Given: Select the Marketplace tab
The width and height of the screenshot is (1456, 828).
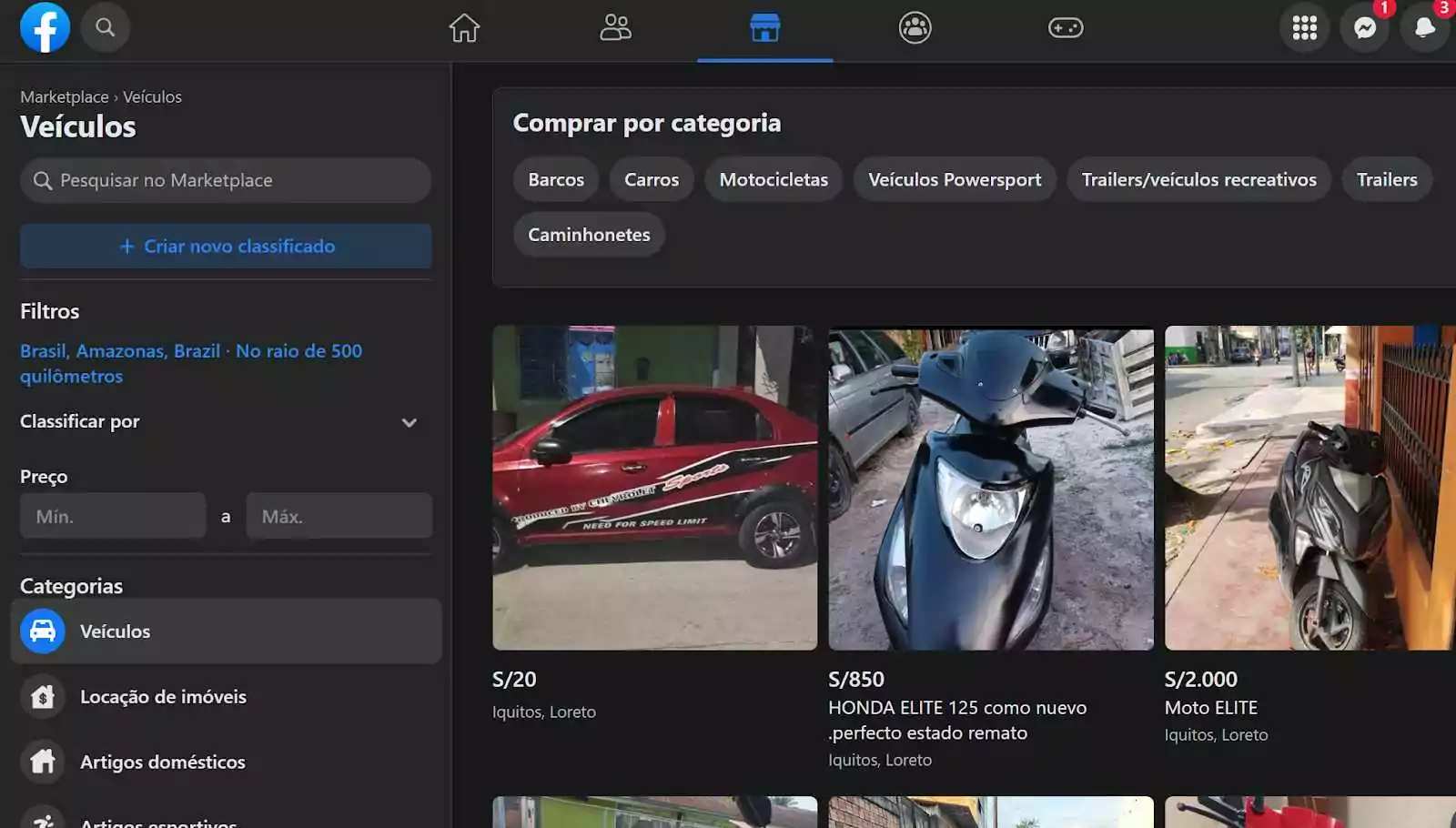Looking at the screenshot, I should (x=765, y=28).
